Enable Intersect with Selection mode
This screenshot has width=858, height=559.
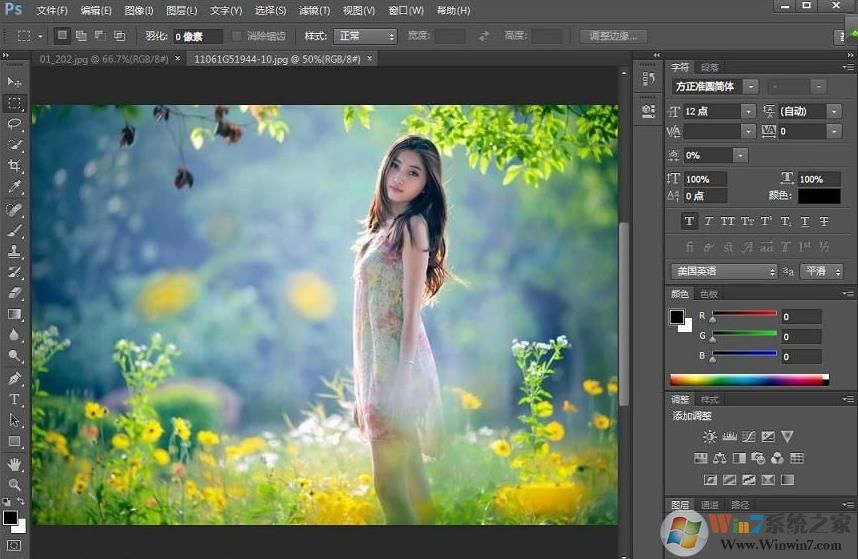pyautogui.click(x=119, y=36)
